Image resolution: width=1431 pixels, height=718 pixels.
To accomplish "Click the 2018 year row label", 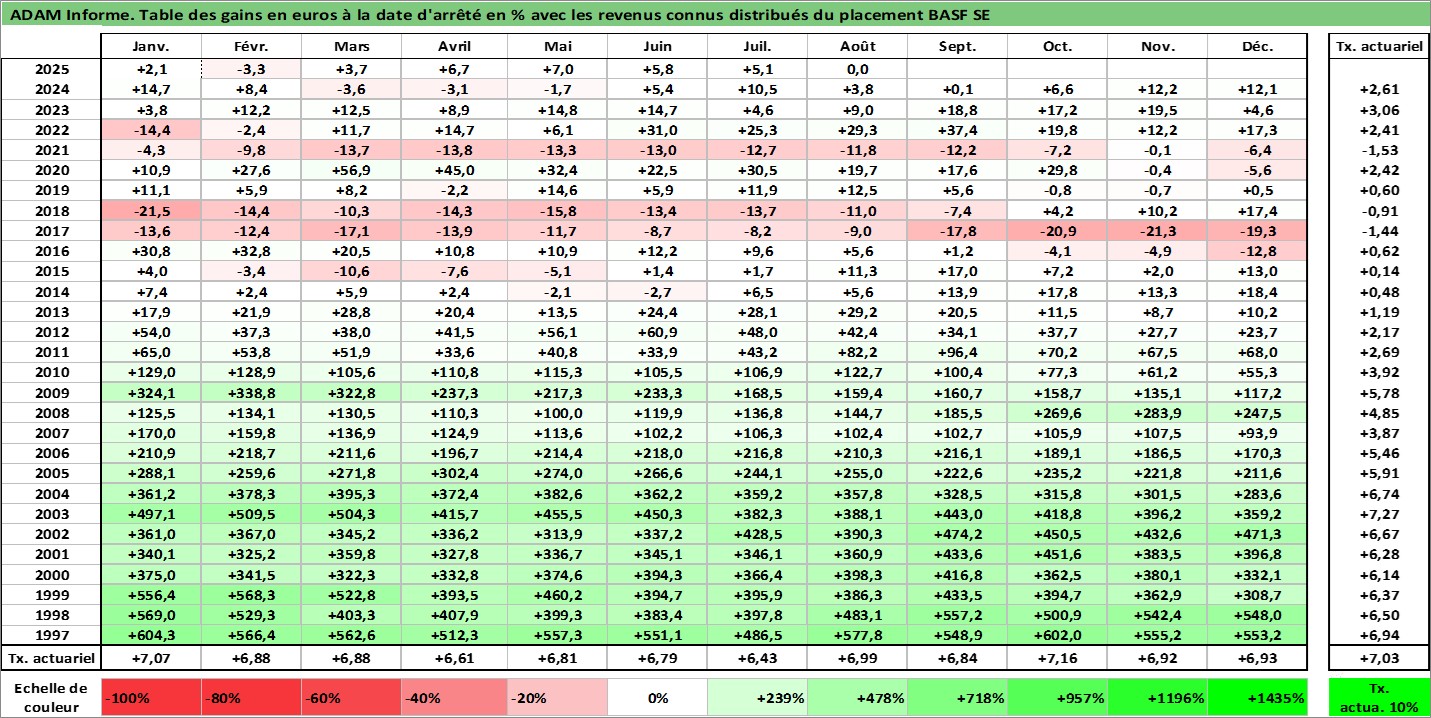I will pyautogui.click(x=51, y=211).
